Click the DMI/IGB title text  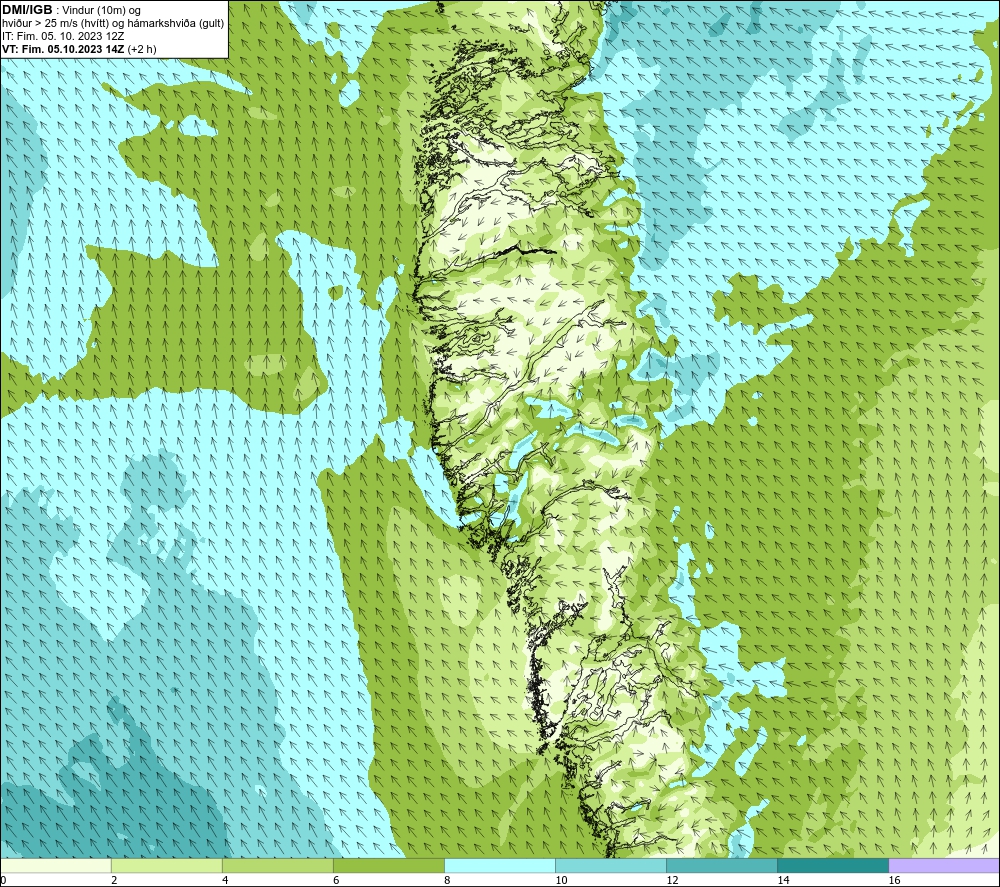27,10
